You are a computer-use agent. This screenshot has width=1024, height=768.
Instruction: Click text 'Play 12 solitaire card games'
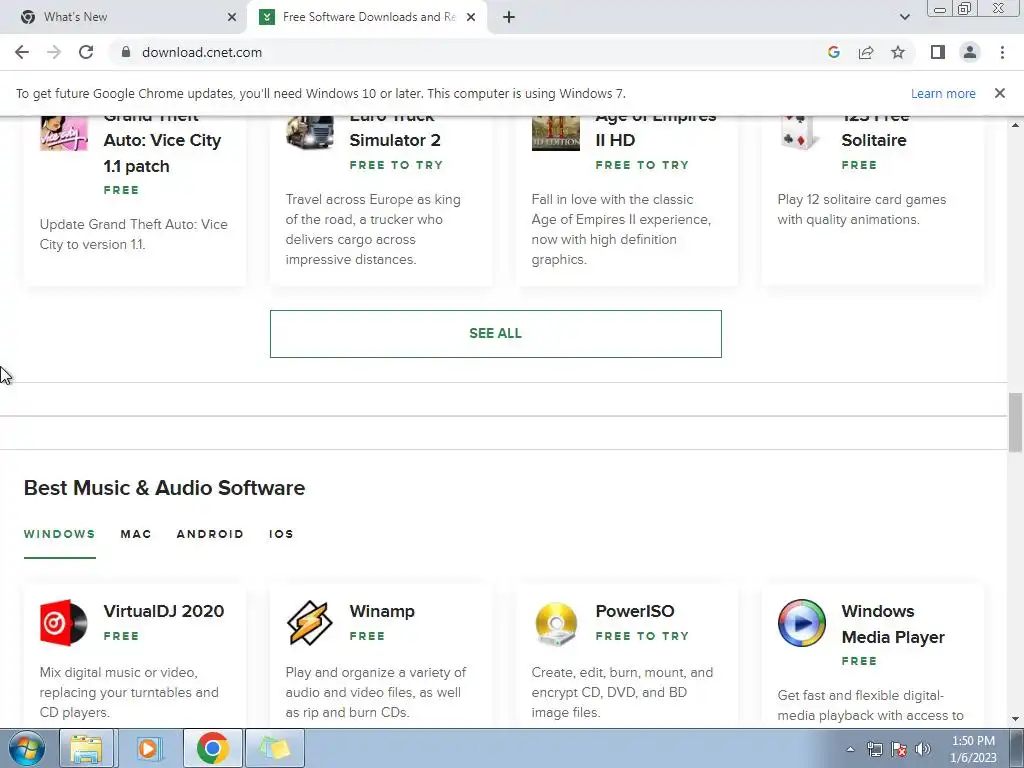(861, 199)
